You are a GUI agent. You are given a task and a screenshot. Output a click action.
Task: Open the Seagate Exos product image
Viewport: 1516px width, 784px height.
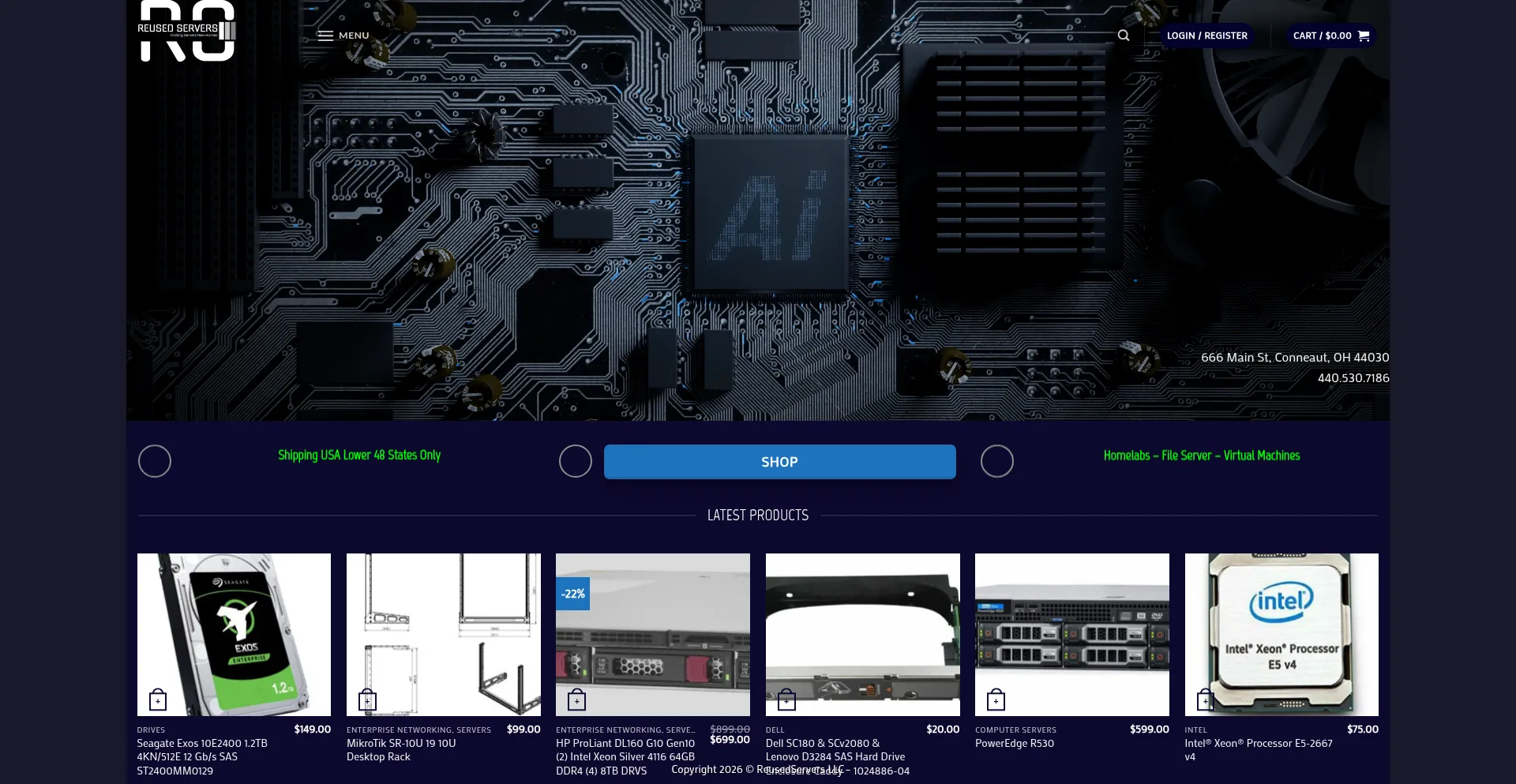(234, 634)
